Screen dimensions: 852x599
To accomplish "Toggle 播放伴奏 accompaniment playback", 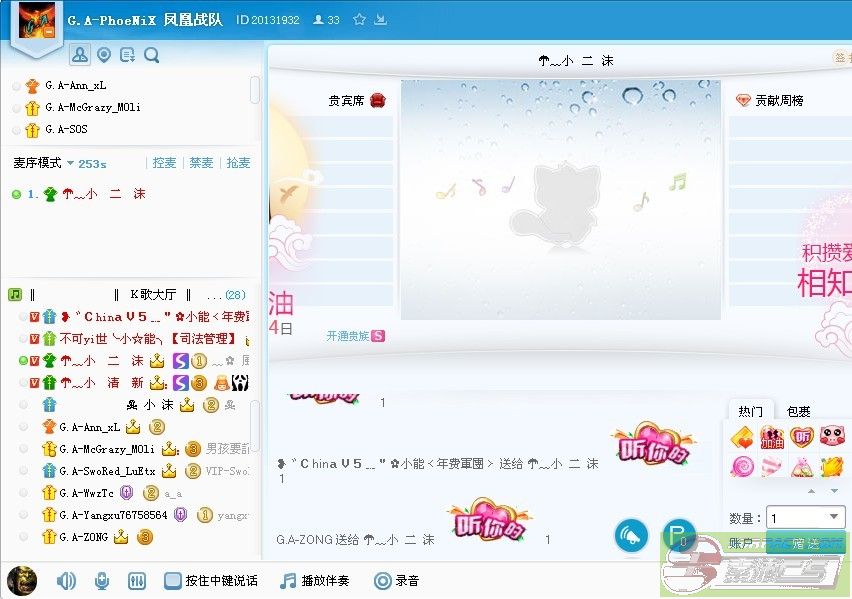I will coord(288,581).
